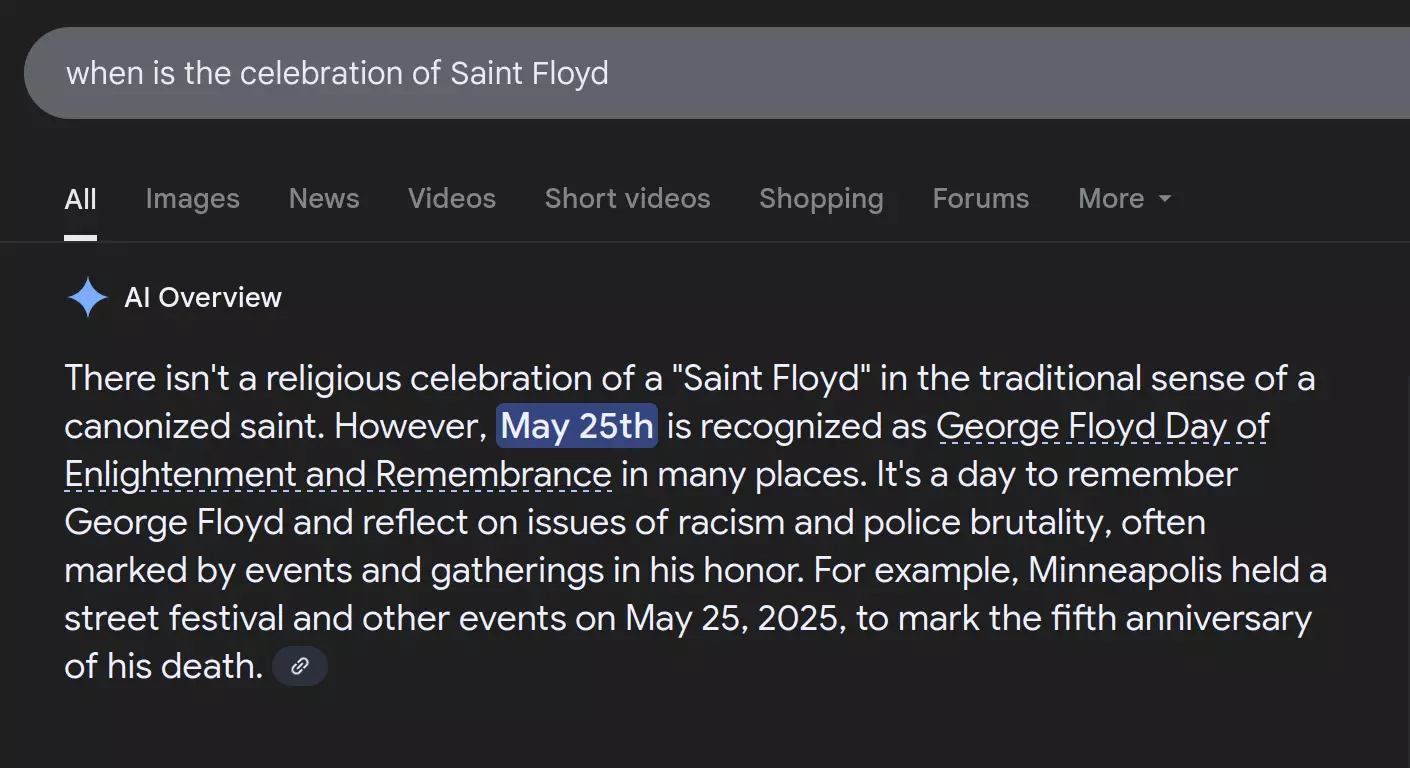1410x768 pixels.
Task: Click the "Saint Floyd" text in search box
Action: point(529,73)
